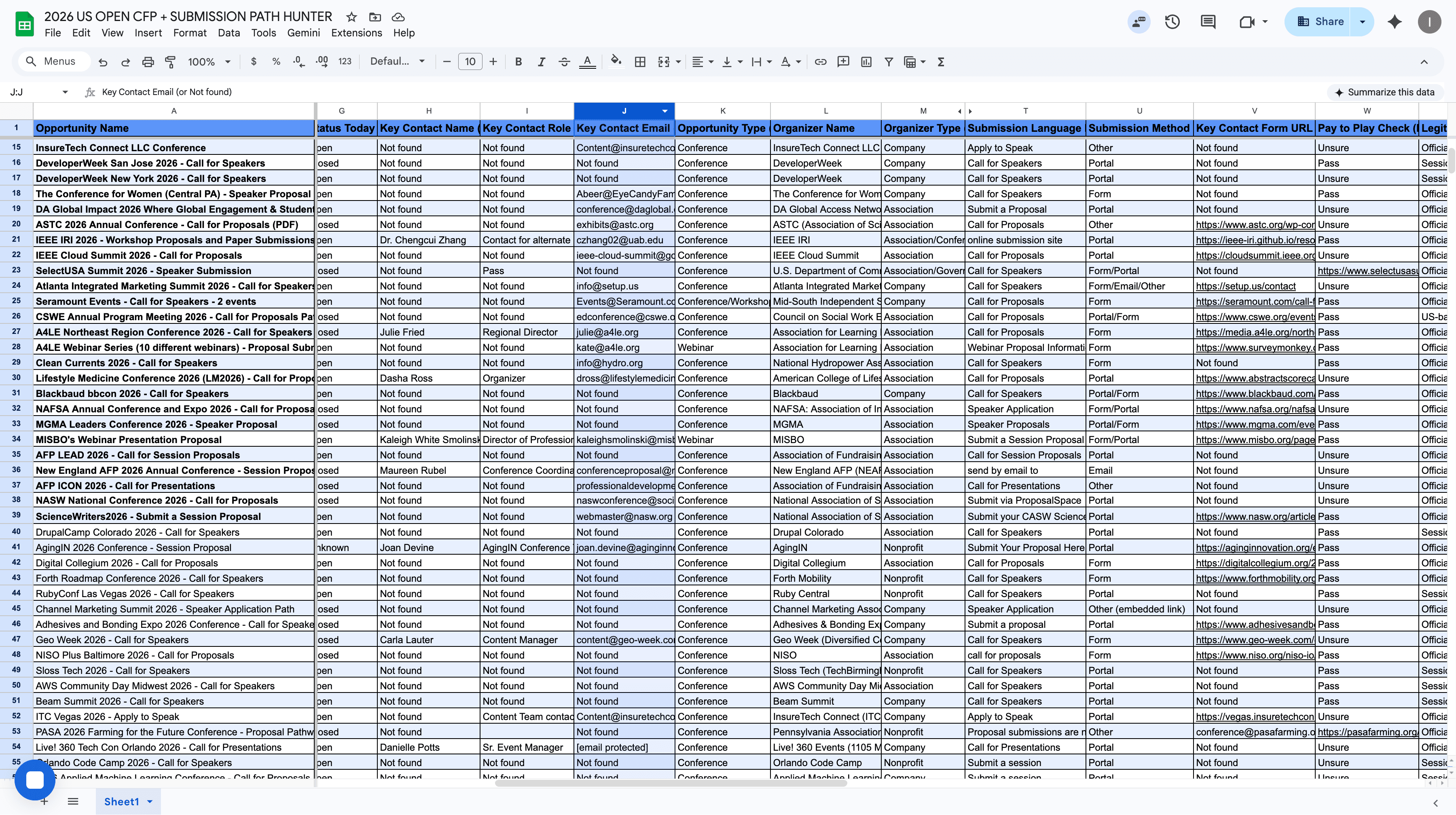This screenshot has width=1456, height=815.
Task: Open version history clock icon
Action: (x=1172, y=22)
